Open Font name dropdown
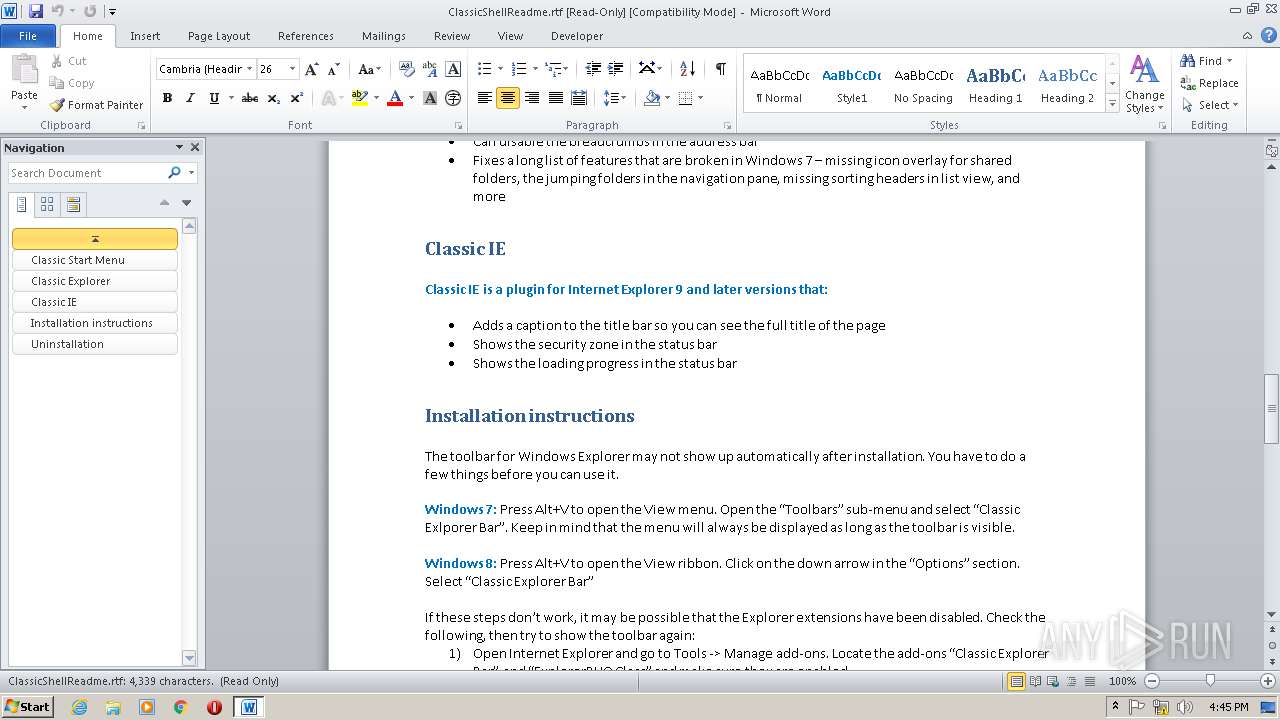Viewport: 1280px width, 720px height. (x=249, y=69)
